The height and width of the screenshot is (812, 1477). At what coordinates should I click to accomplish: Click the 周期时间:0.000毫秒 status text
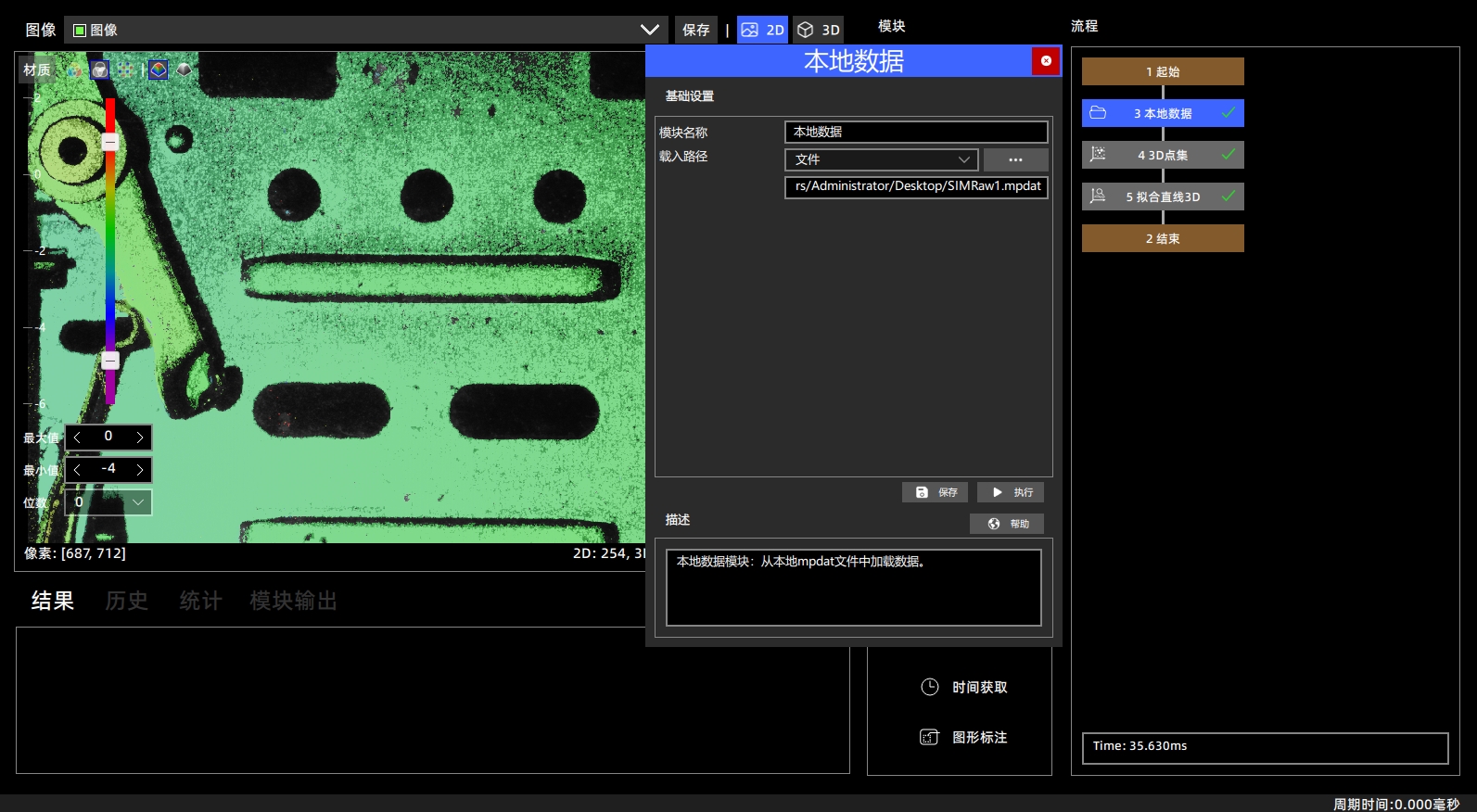point(1396,804)
